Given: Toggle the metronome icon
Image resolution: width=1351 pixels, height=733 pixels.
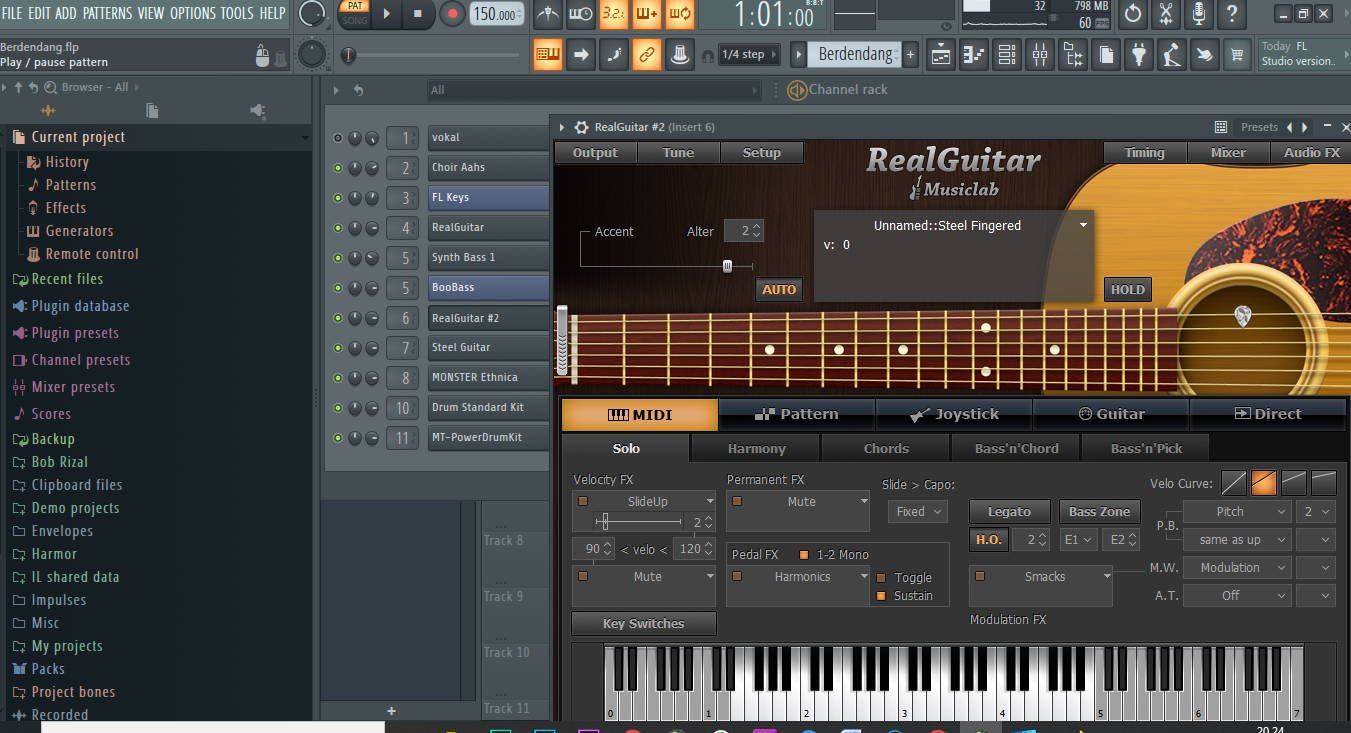Looking at the screenshot, I should (x=546, y=14).
